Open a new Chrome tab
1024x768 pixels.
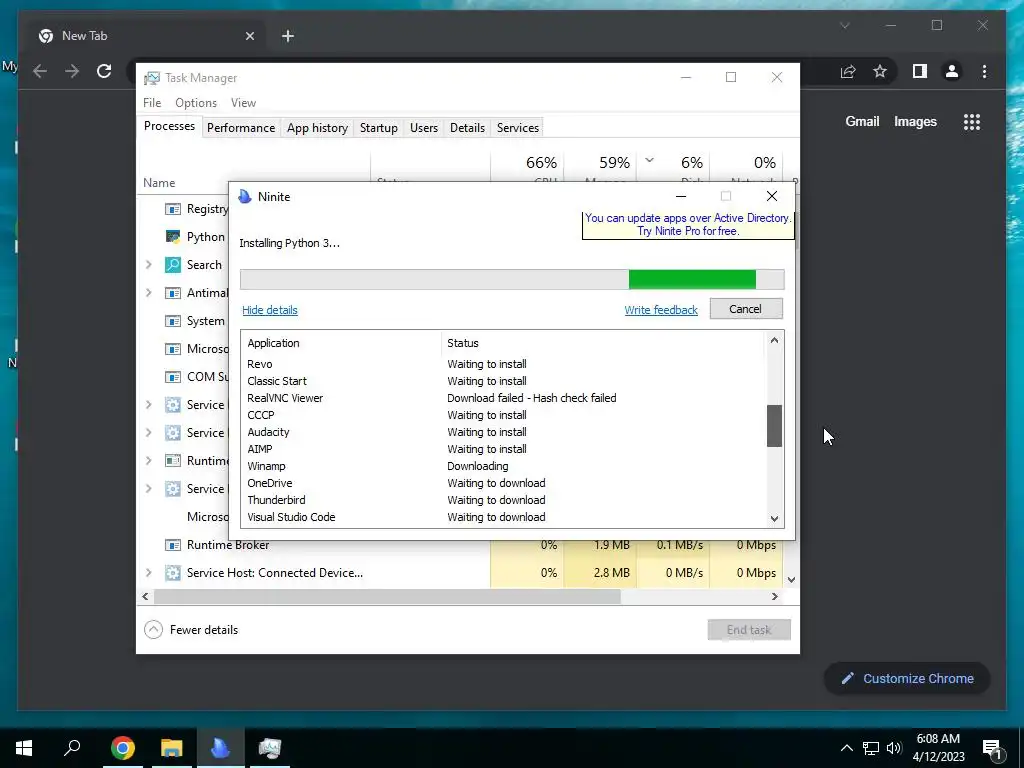tap(288, 36)
